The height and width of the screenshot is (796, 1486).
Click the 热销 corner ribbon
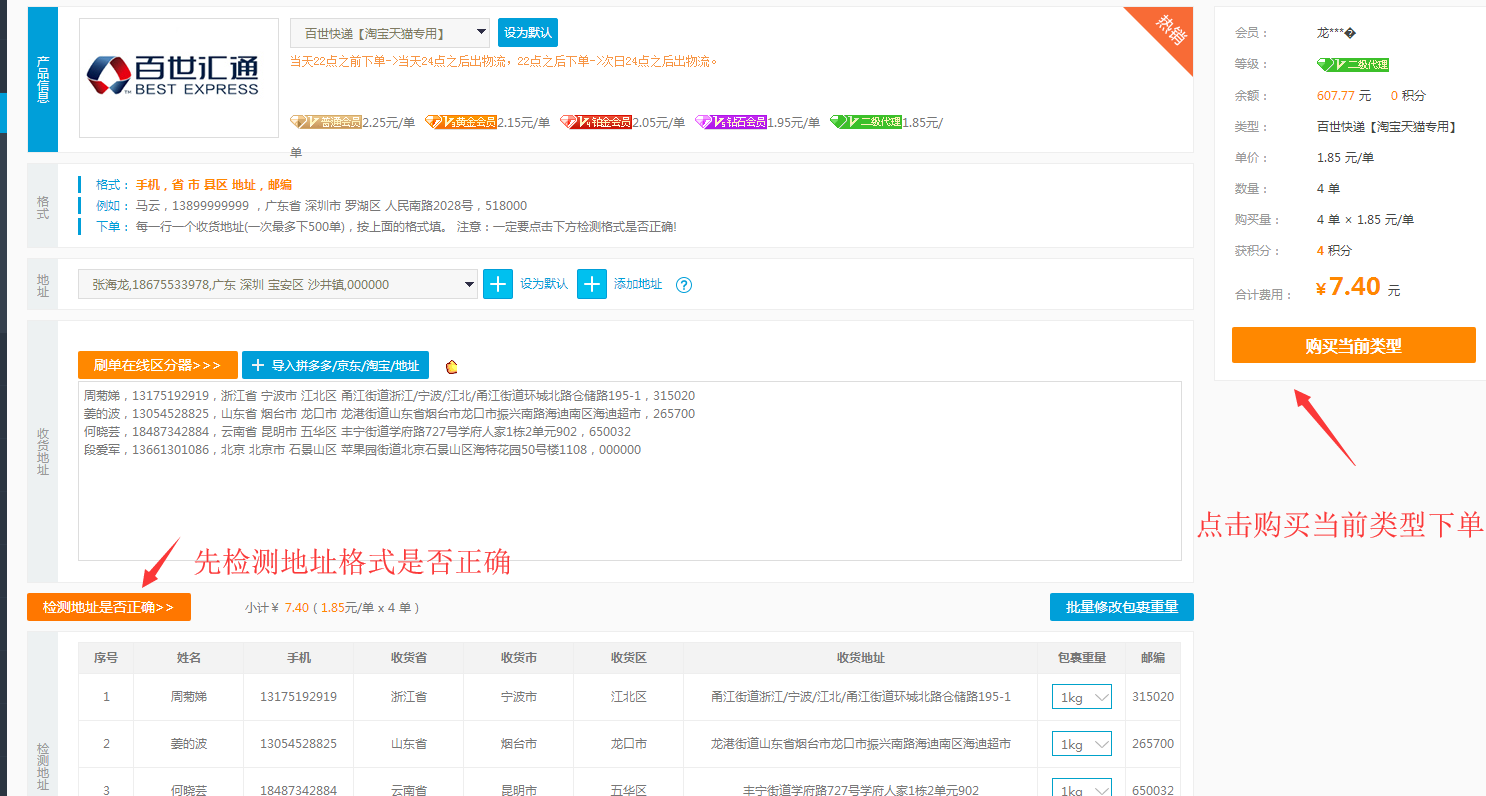[1170, 29]
